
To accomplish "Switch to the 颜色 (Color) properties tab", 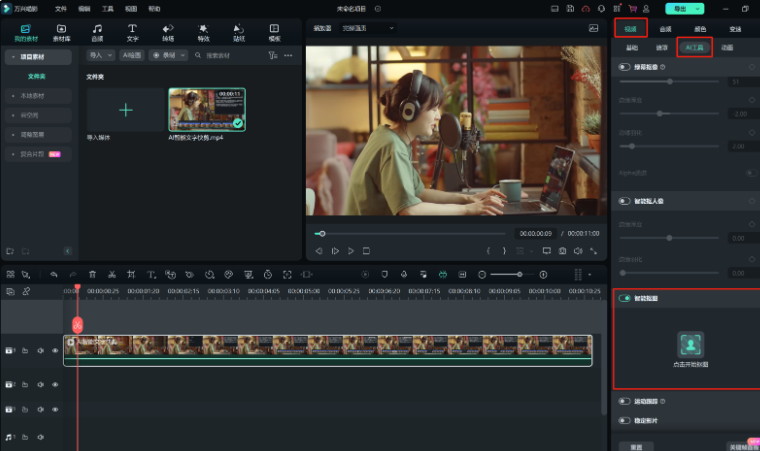I will 700,29.
